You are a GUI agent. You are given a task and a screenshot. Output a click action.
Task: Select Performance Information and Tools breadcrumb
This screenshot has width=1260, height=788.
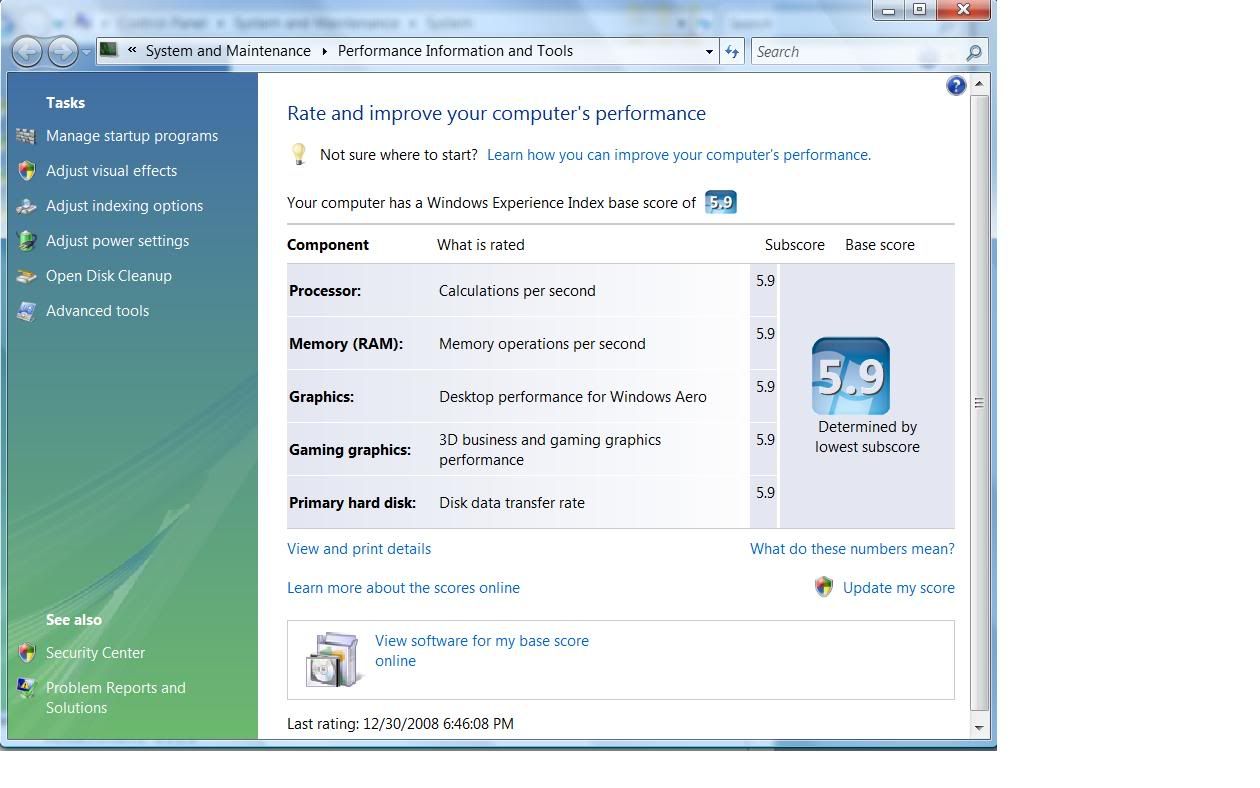(x=455, y=51)
